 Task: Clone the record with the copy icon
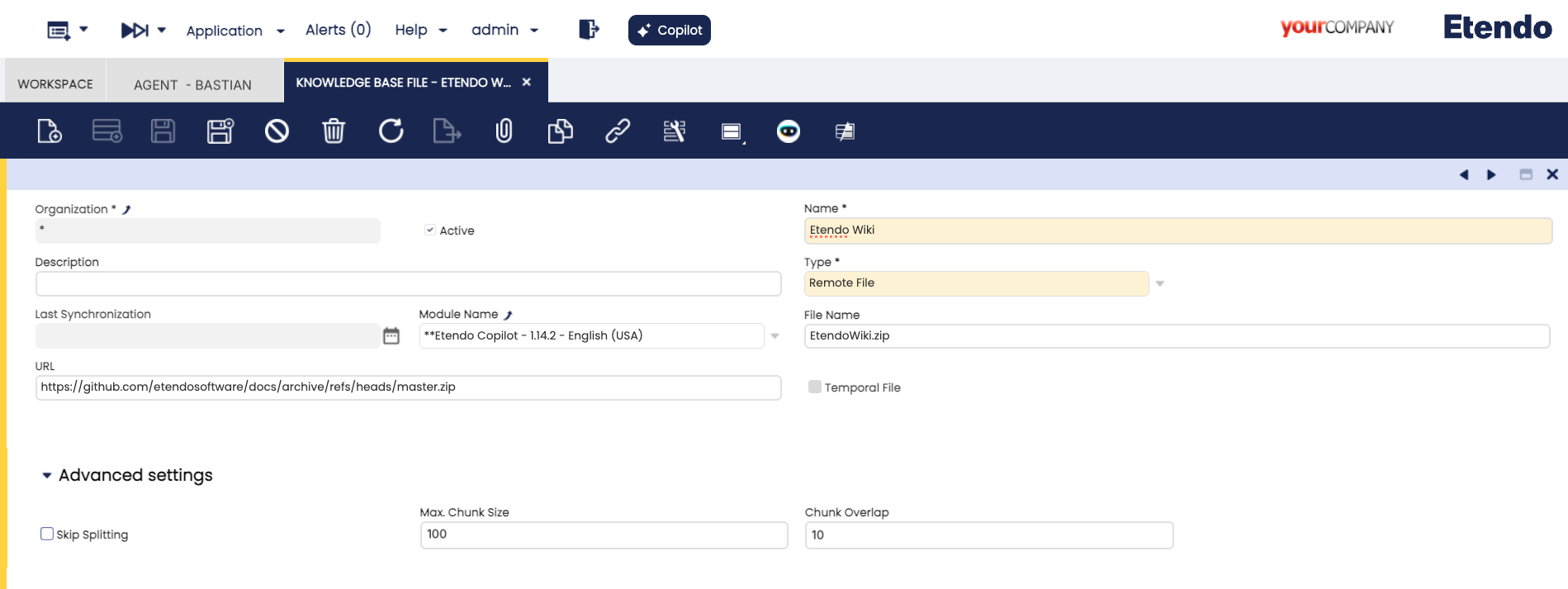pos(560,131)
